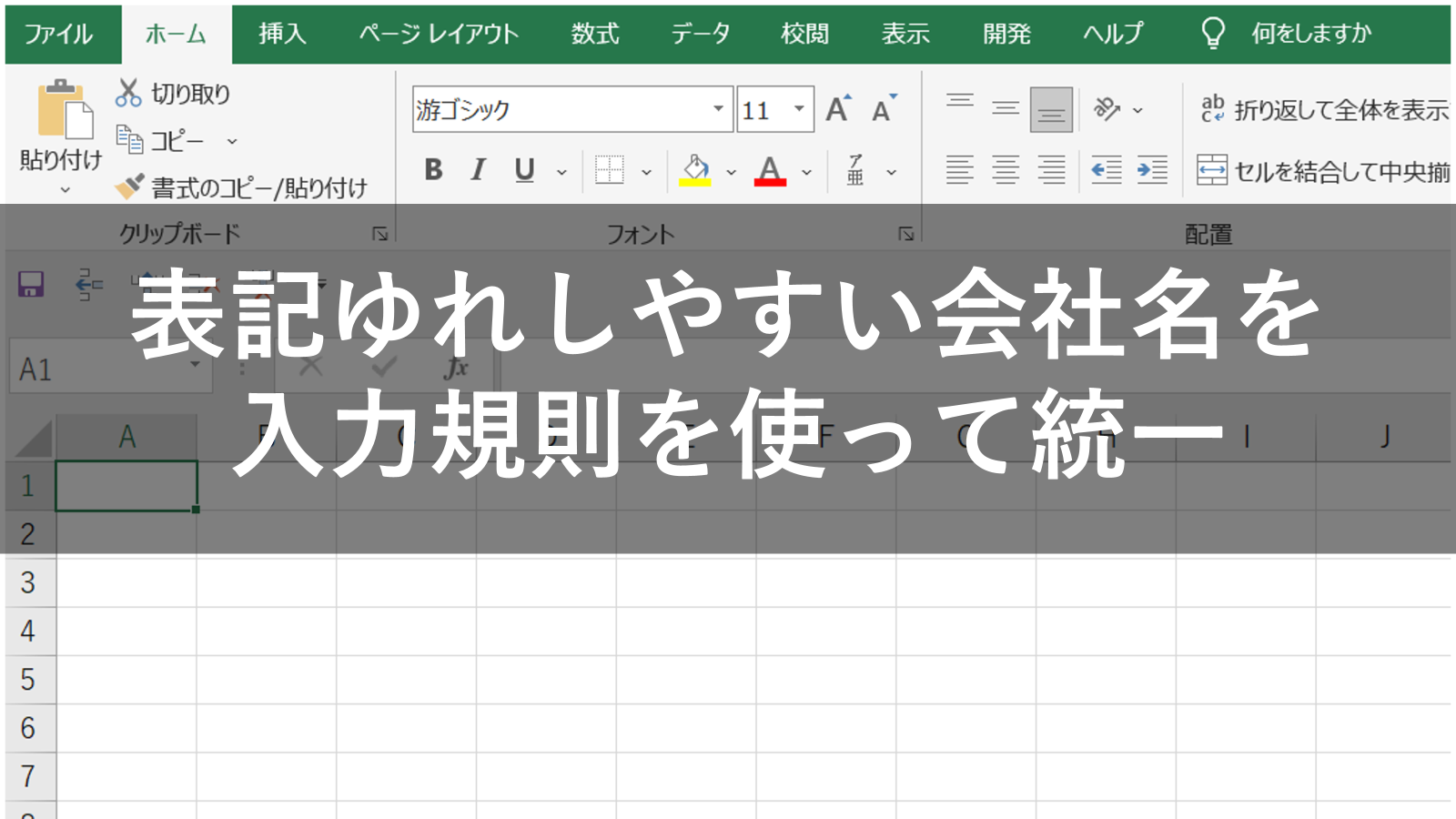Viewport: 1456px width, 819px height.
Task: Click the Copy (コピー) icon
Action: [x=129, y=140]
